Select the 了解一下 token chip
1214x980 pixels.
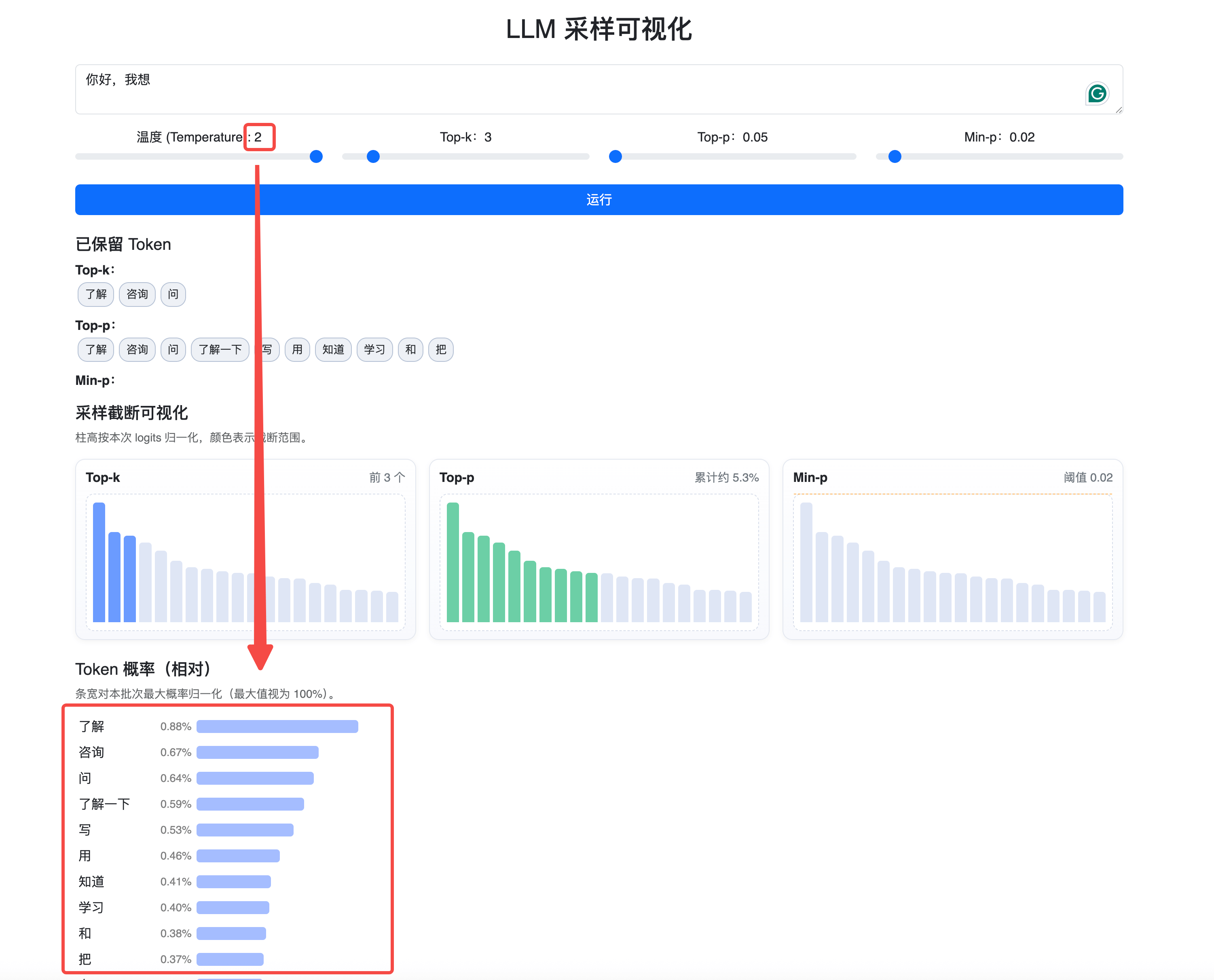pos(220,349)
